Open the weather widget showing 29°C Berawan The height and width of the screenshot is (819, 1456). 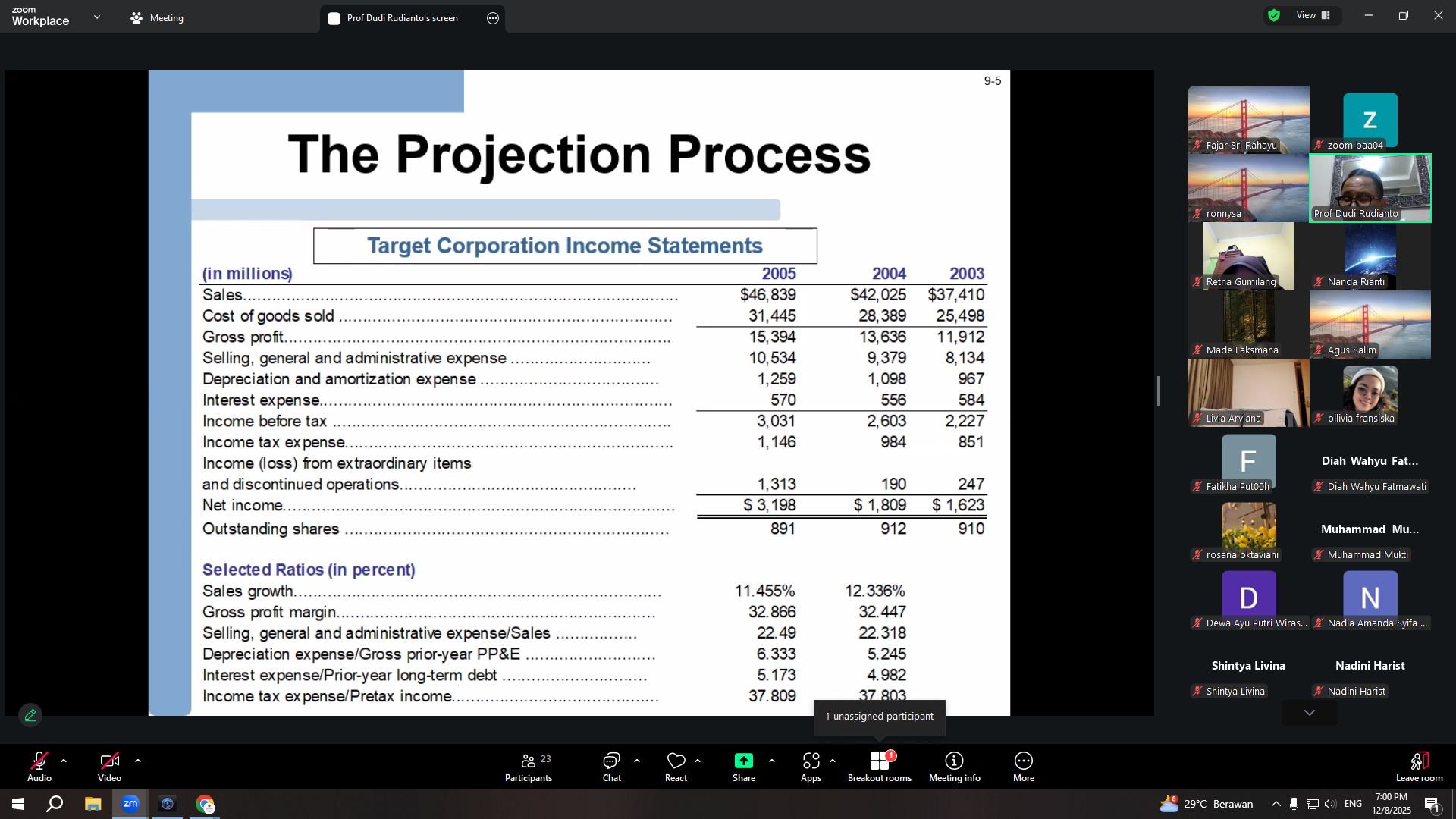tap(1207, 804)
